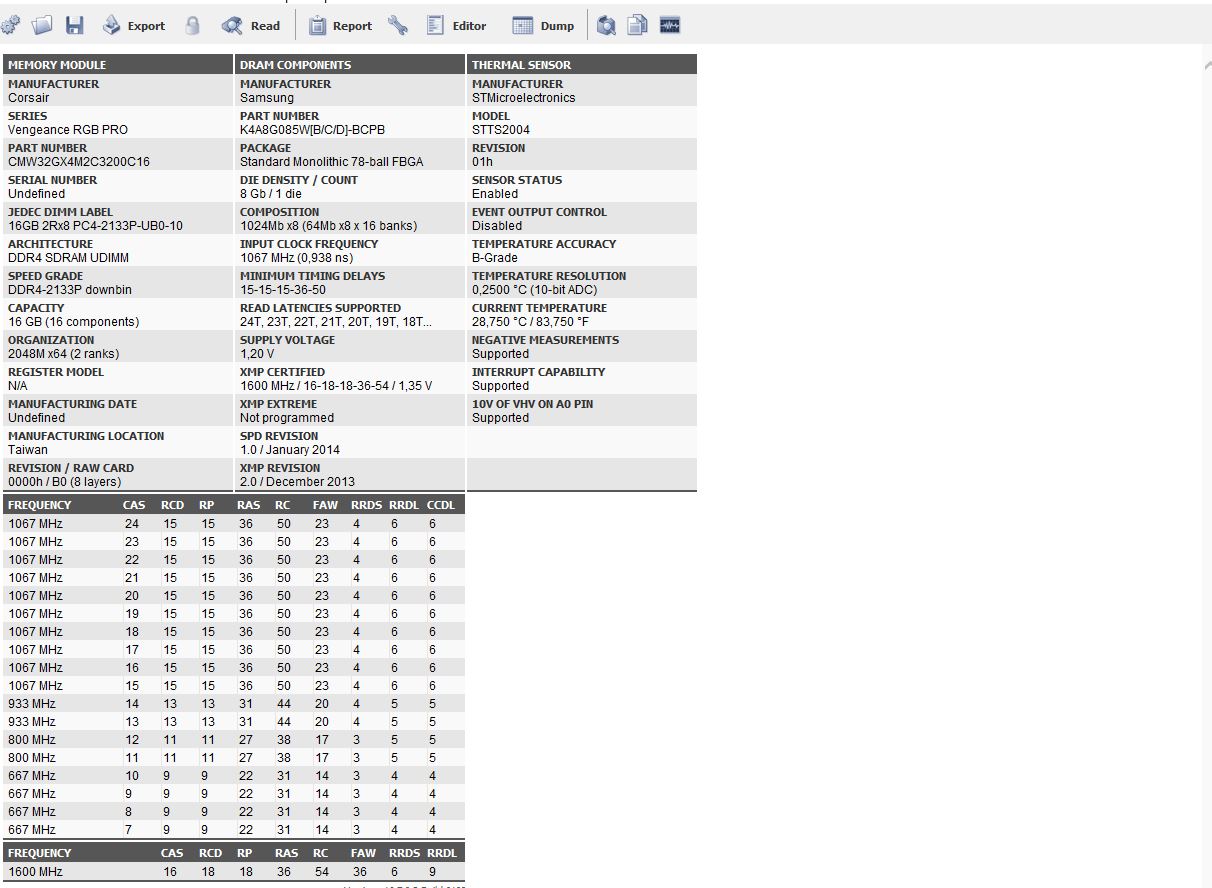Screen dimensions: 1212x888
Task: Click thermal sensor model STTS2004
Action: tap(501, 130)
